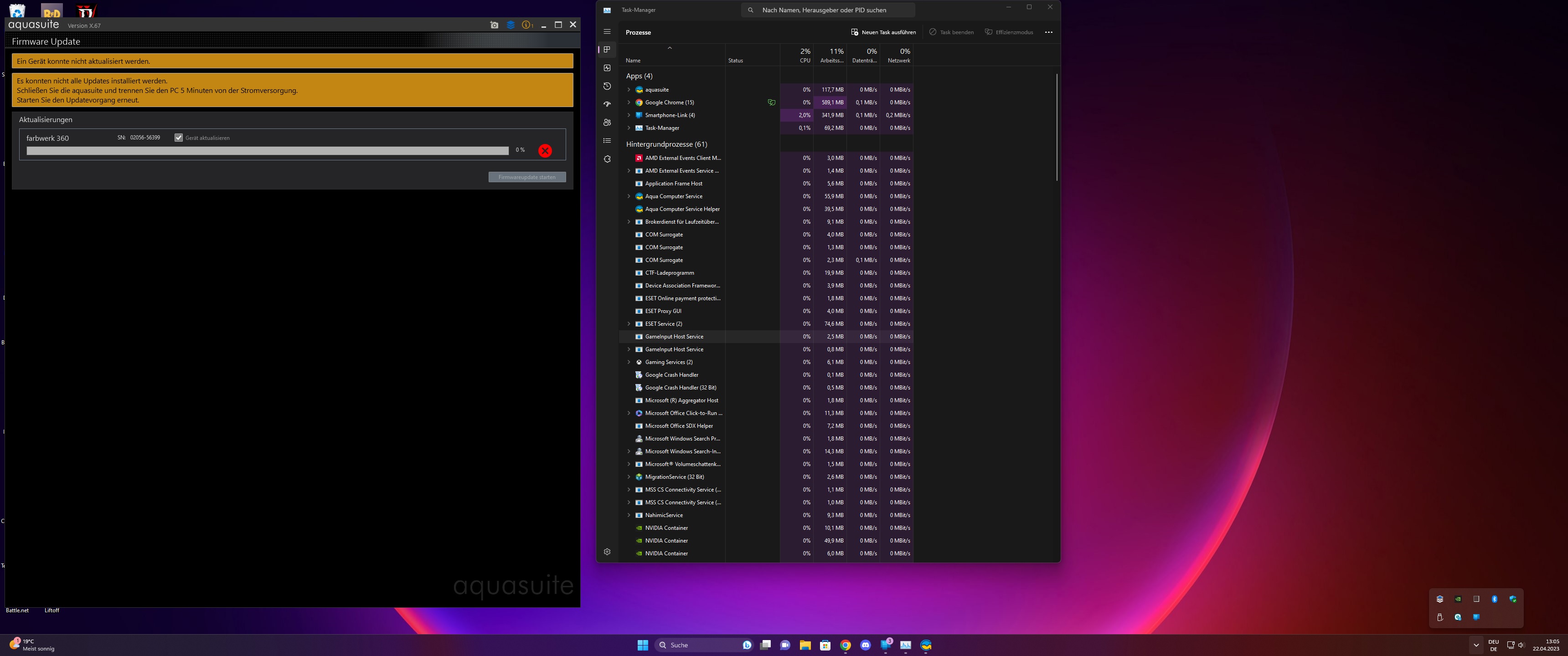Click the red error icon for farbwerk 360
1568x656 pixels.
[545, 151]
